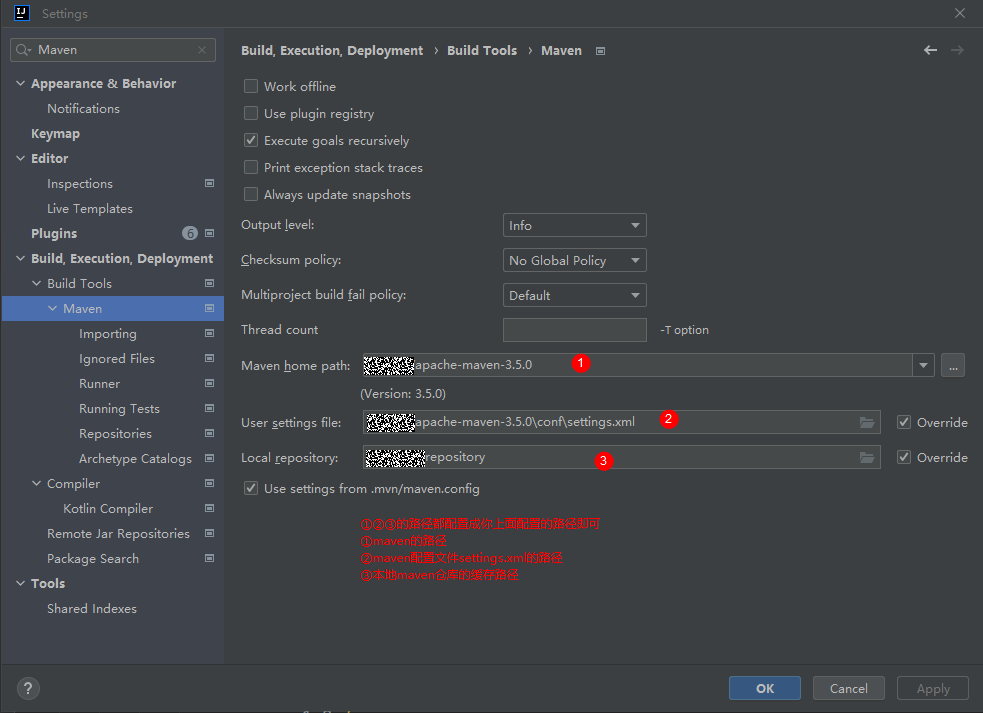Toggle Override for Local repository

903,458
